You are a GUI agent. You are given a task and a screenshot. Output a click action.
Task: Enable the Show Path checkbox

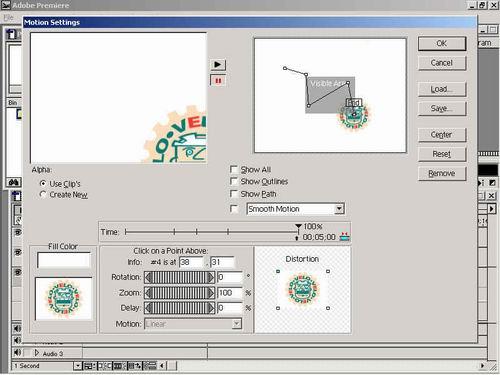coord(234,194)
